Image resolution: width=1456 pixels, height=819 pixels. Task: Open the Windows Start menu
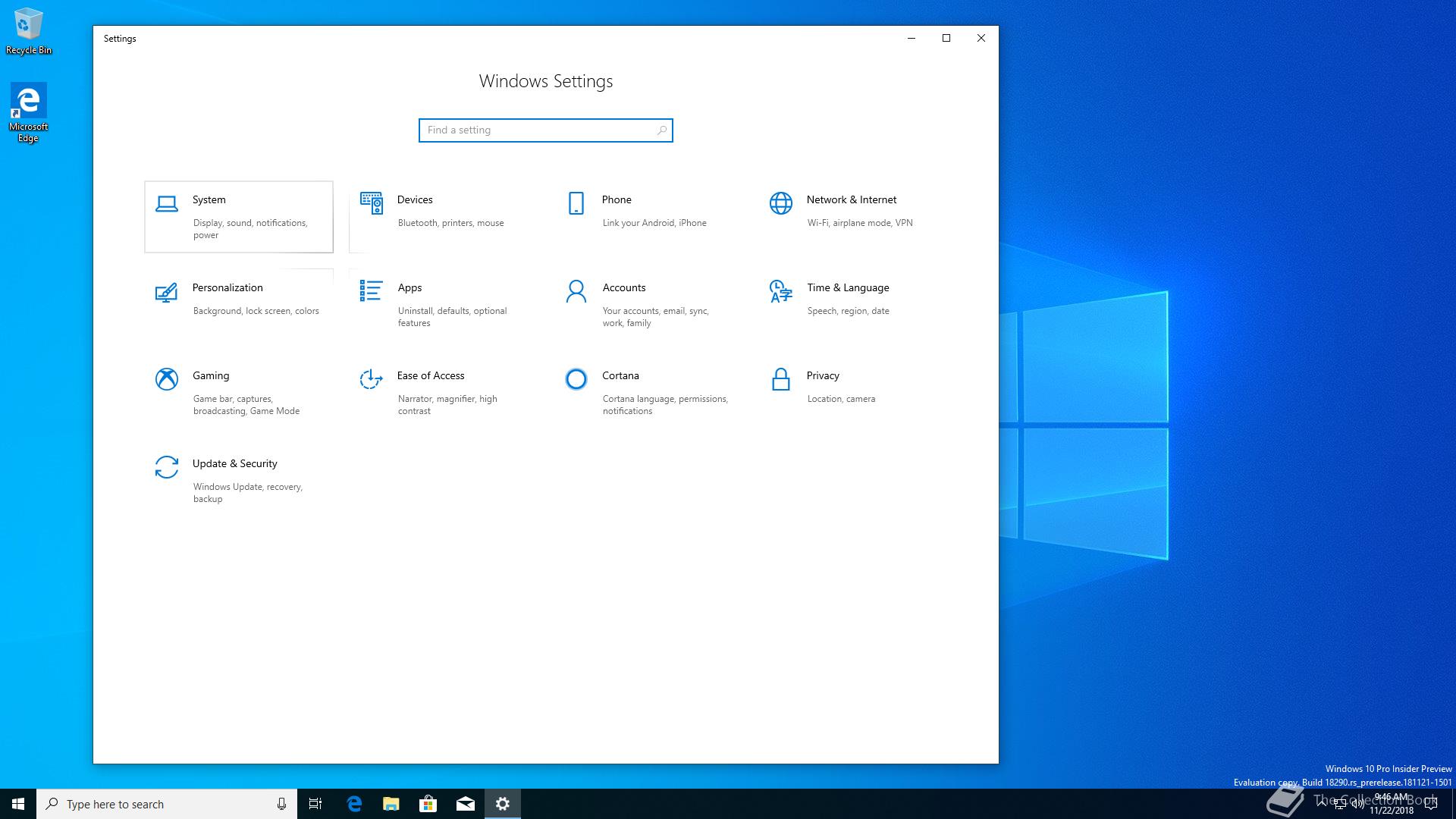coord(18,804)
